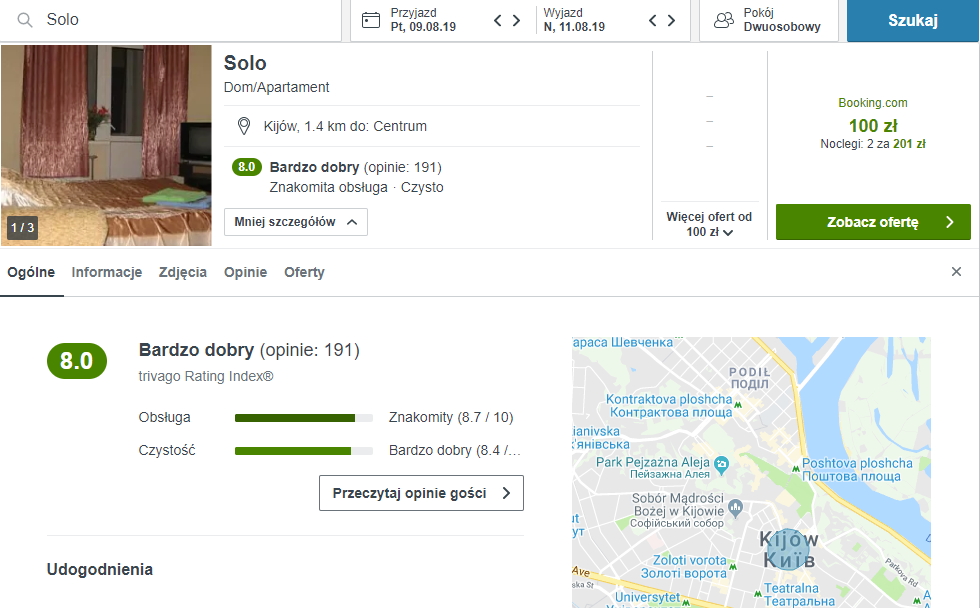Viewport: 980px width, 609px height.
Task: Click the check-in calendar icon
Action: click(x=371, y=20)
